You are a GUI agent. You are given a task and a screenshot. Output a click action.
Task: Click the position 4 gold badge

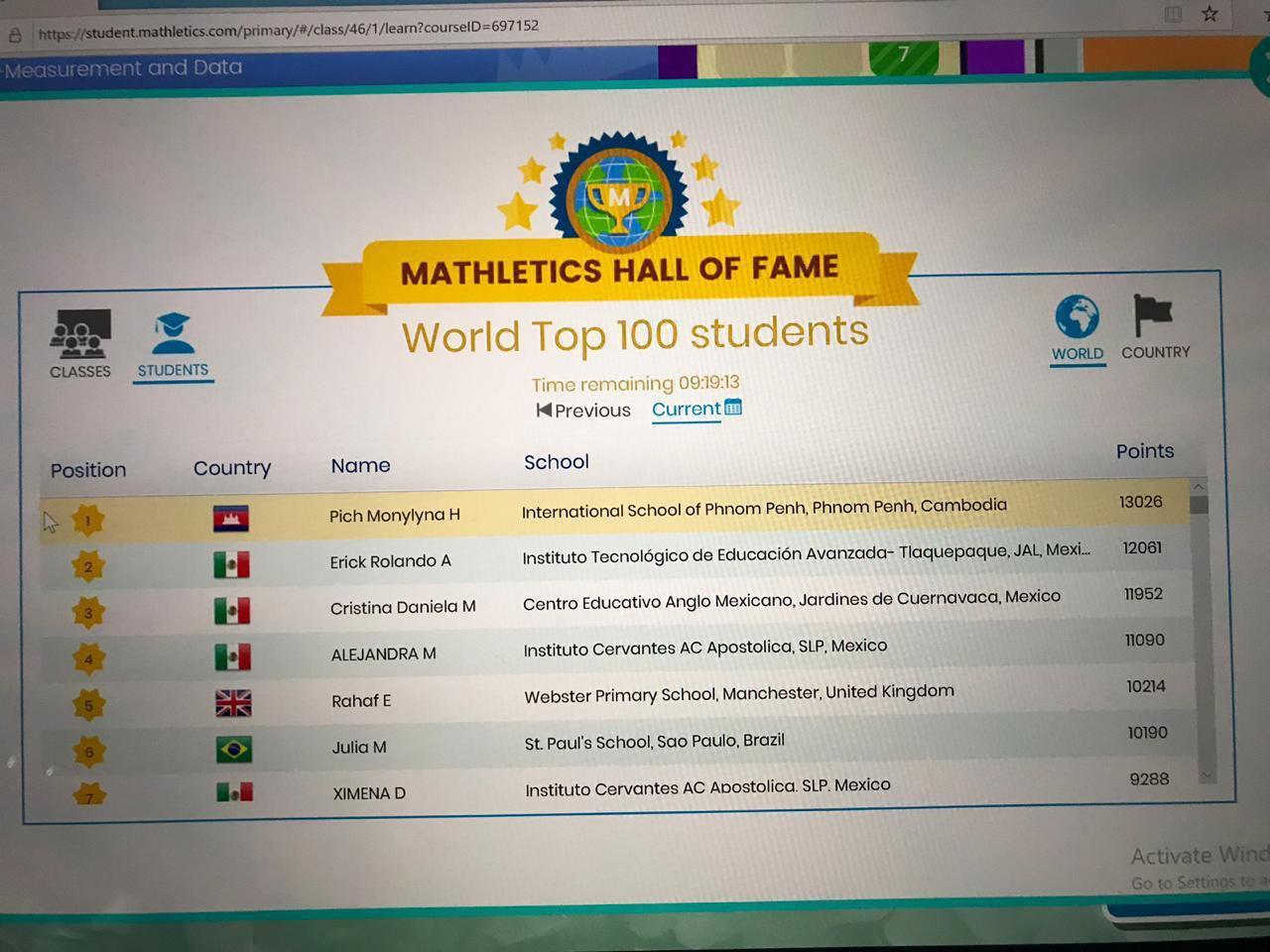[88, 658]
